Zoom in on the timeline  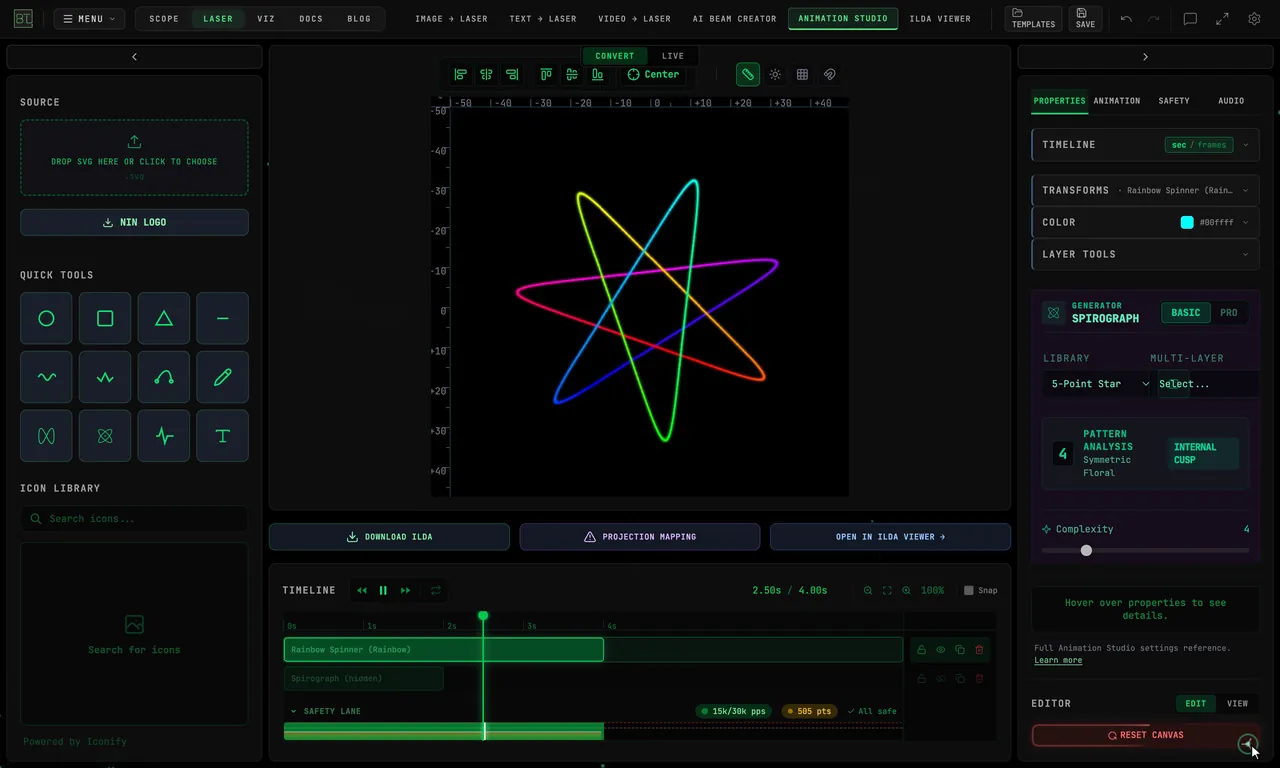point(906,591)
